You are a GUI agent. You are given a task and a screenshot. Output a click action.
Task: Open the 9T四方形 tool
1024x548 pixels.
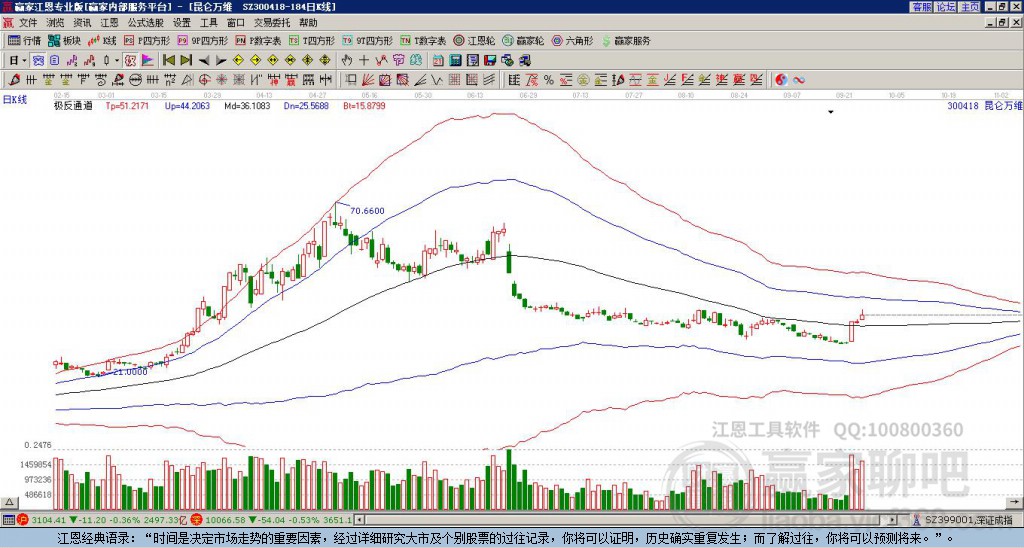(368, 40)
